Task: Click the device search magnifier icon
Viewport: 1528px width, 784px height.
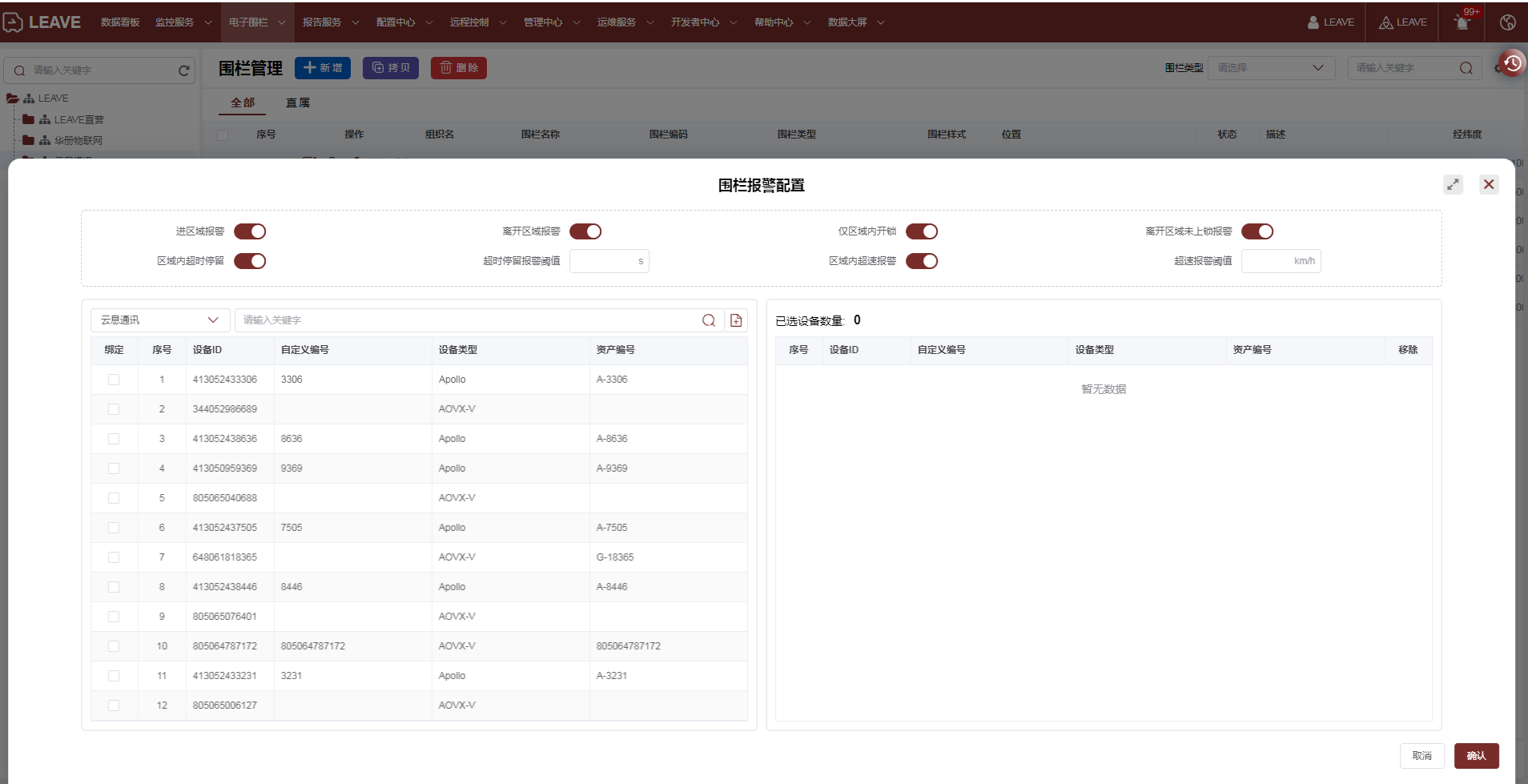Action: [x=709, y=320]
